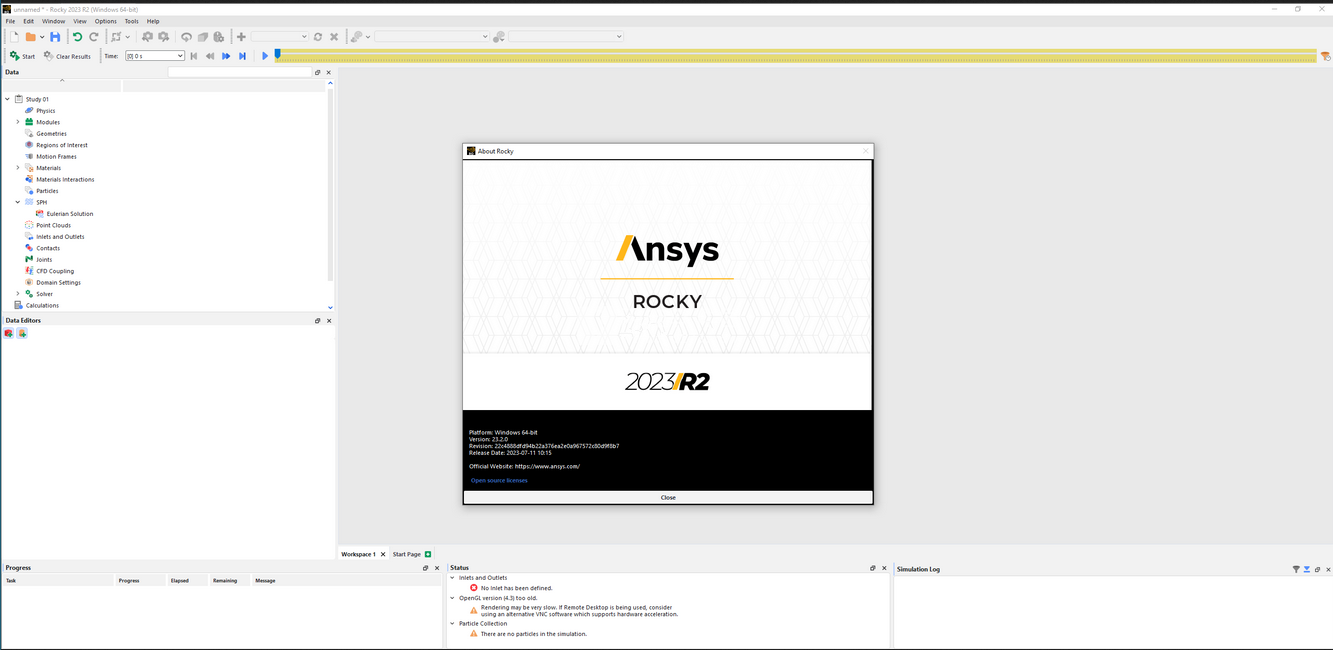Open the Tools menu
The height and width of the screenshot is (650, 1333).
point(131,20)
